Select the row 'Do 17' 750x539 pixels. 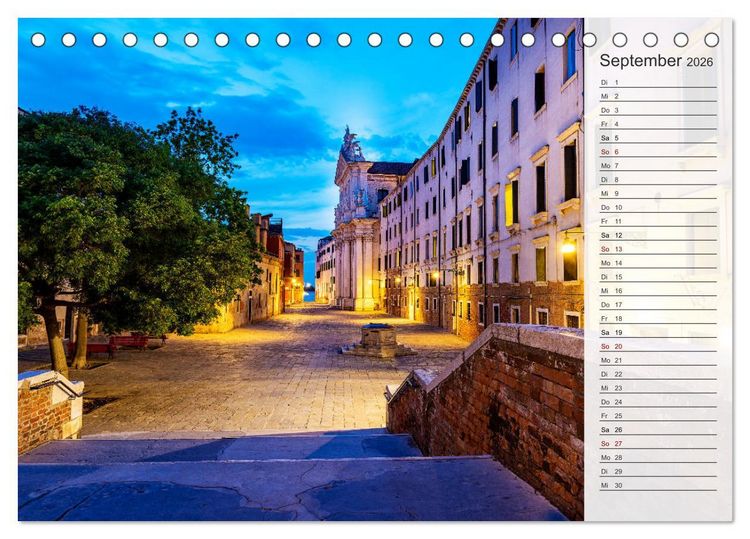pyautogui.click(x=658, y=304)
